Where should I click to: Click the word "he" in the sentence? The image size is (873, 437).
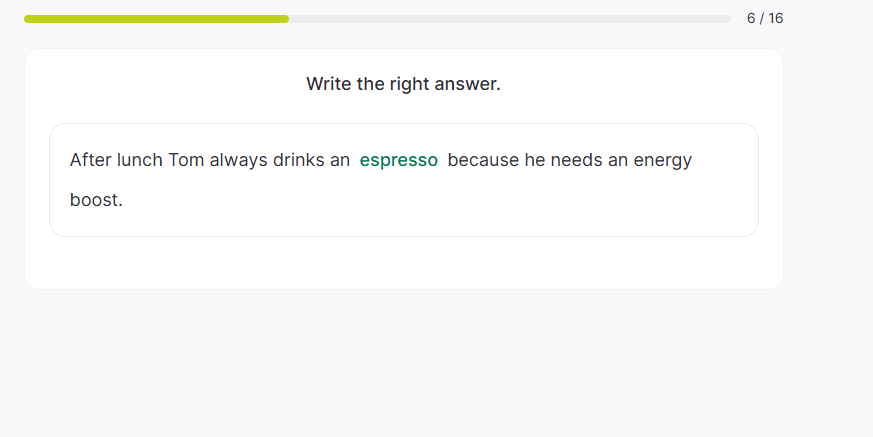(535, 160)
